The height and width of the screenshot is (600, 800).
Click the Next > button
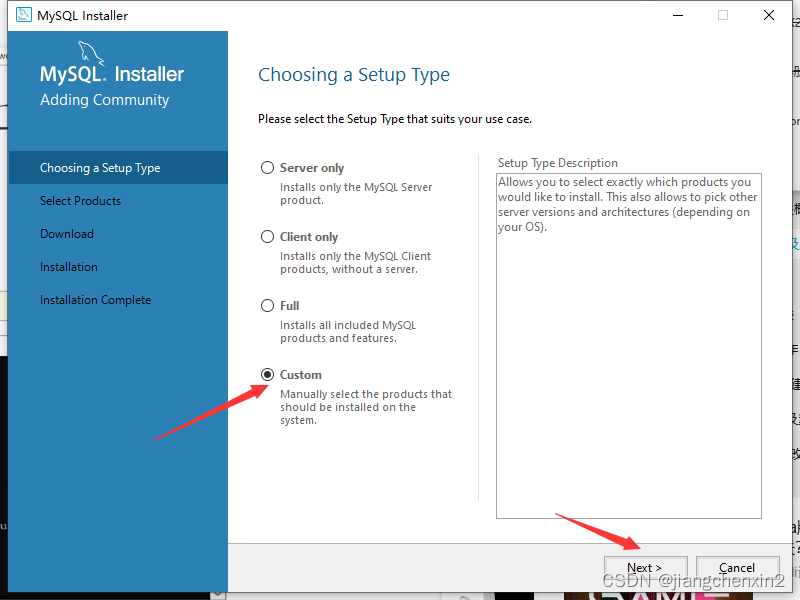[x=645, y=567]
